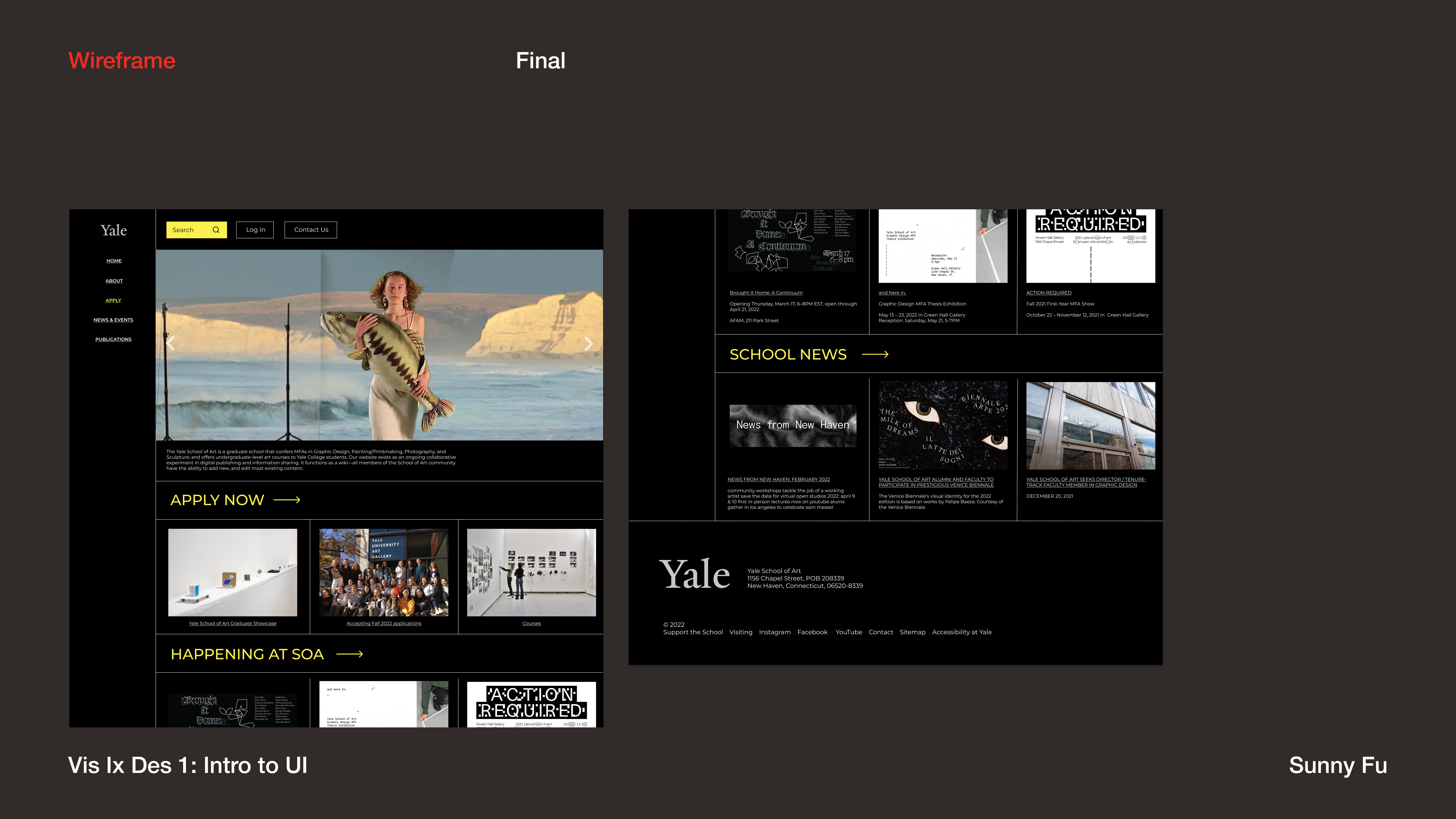Screen dimensions: 1456x819
Task: Click the School News arrow icon
Action: coord(875,354)
